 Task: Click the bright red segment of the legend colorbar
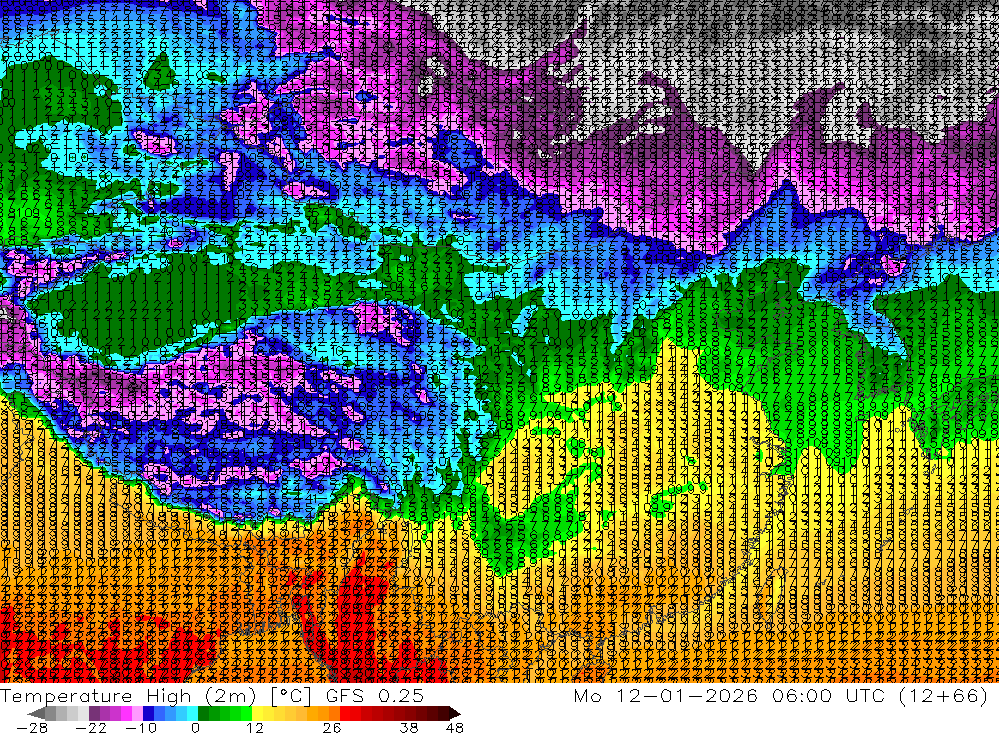click(345, 713)
